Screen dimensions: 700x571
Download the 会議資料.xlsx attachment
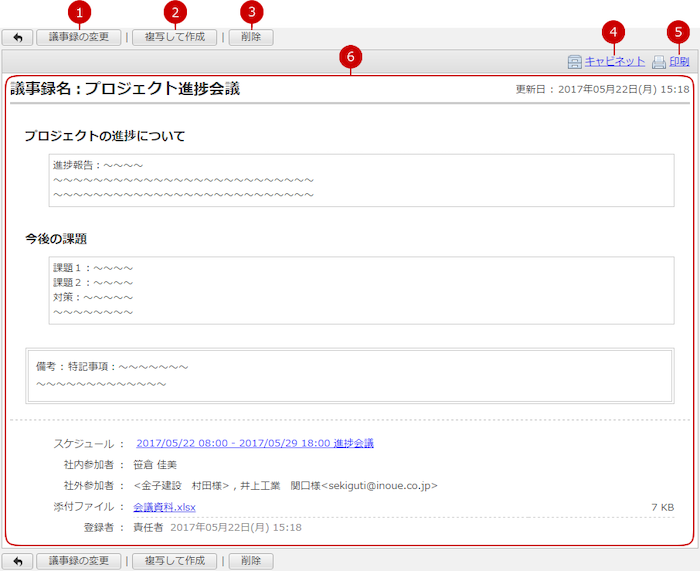pyautogui.click(x=167, y=507)
